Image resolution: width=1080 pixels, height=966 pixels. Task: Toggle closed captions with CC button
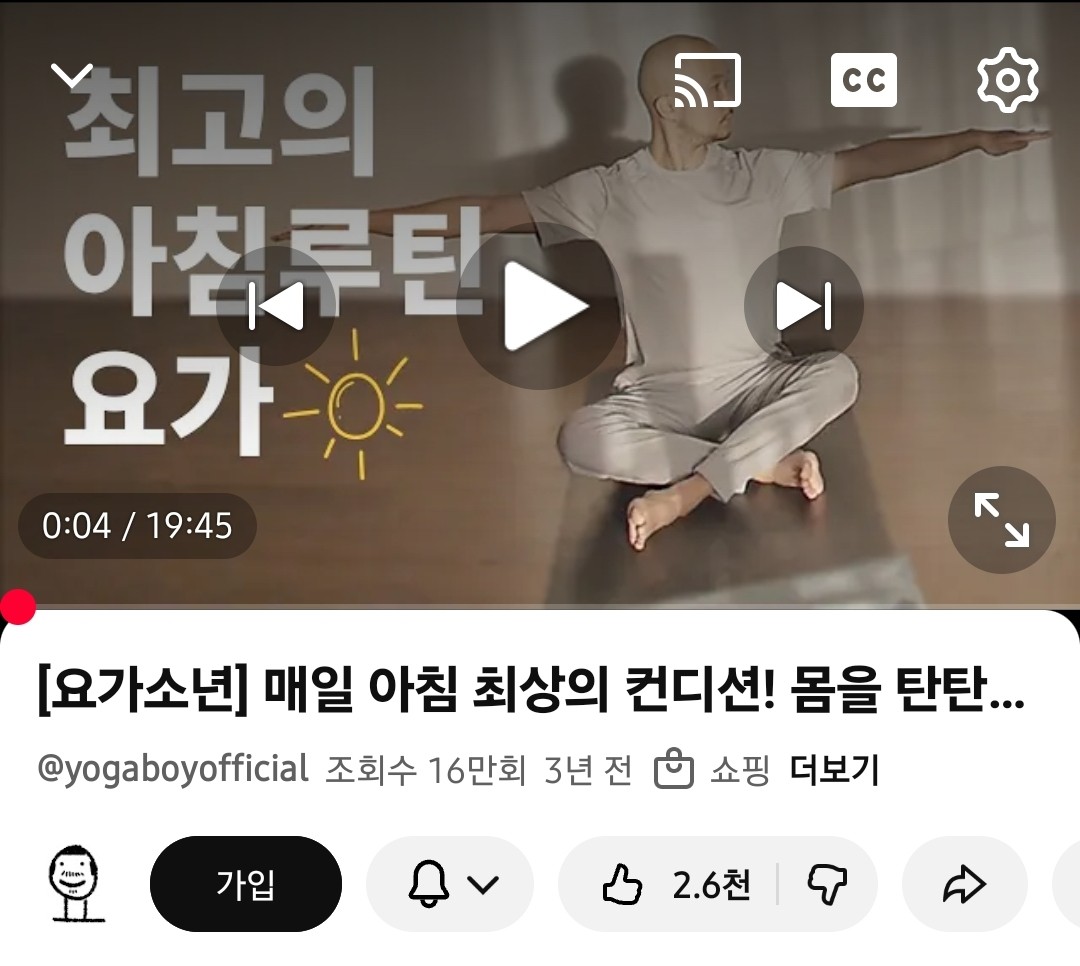click(864, 80)
